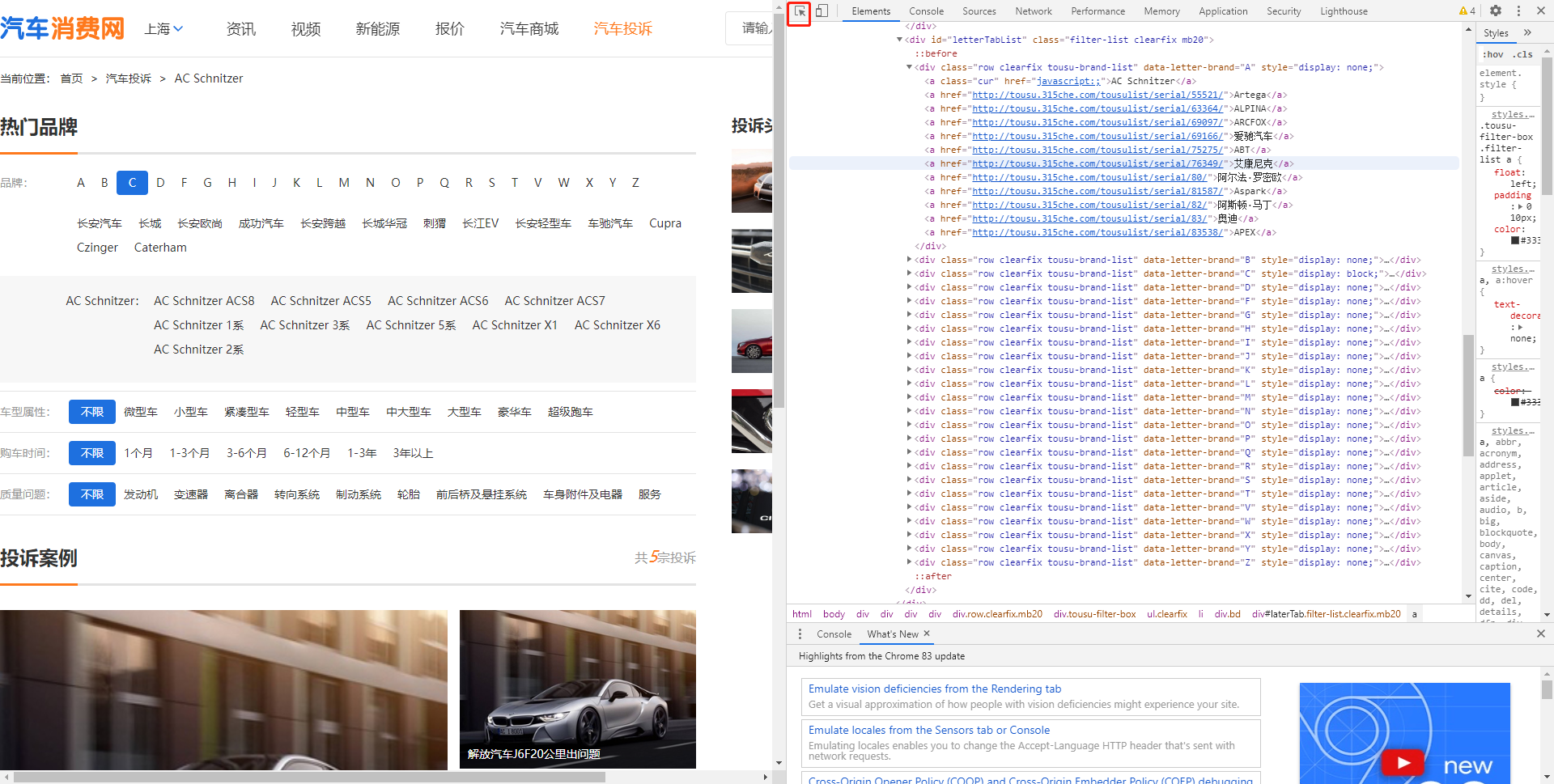Open Emulate vision deficiencies article link
The image size is (1554, 784).
(935, 689)
